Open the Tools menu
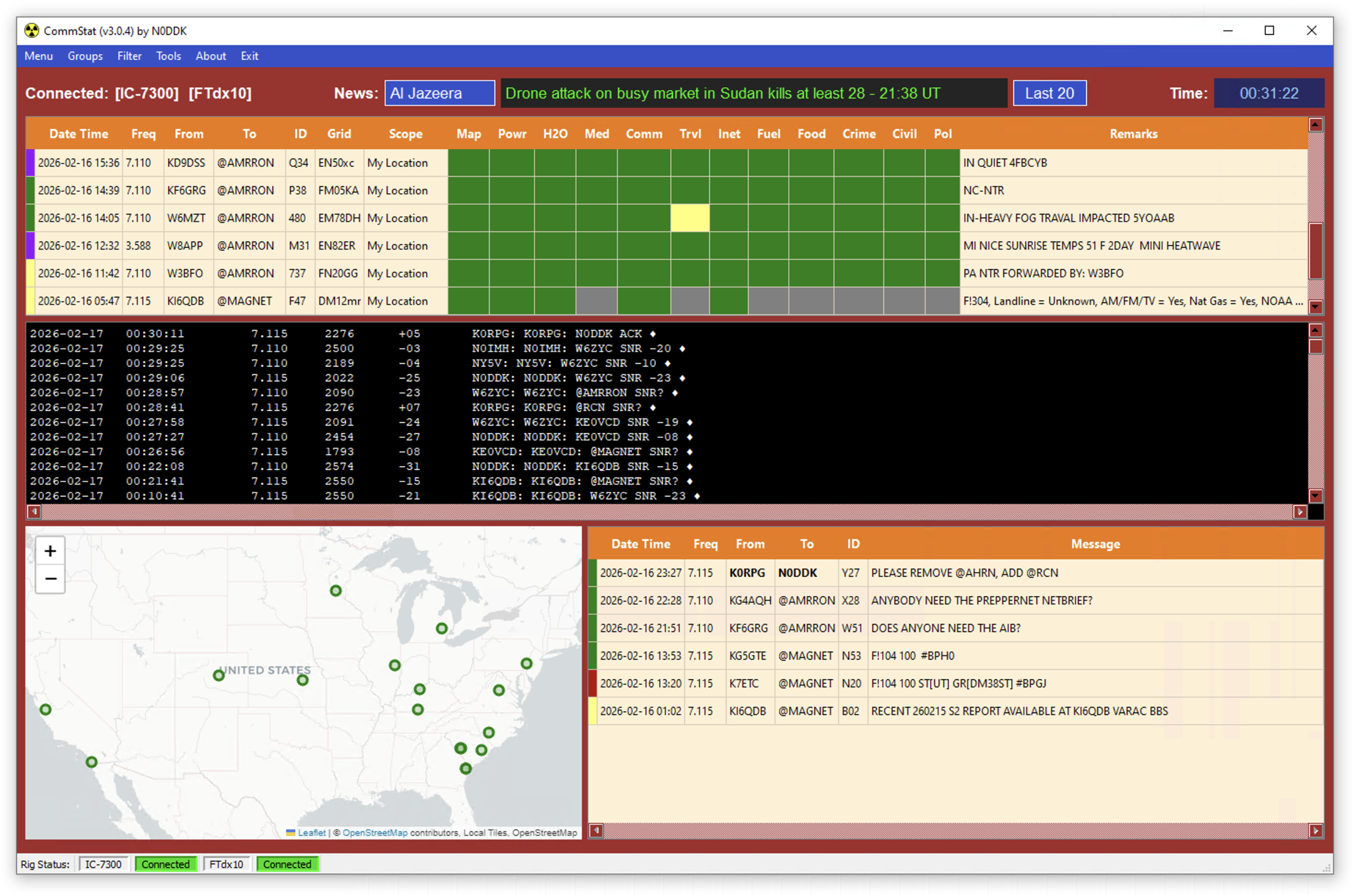This screenshot has width=1356, height=896. coord(169,56)
